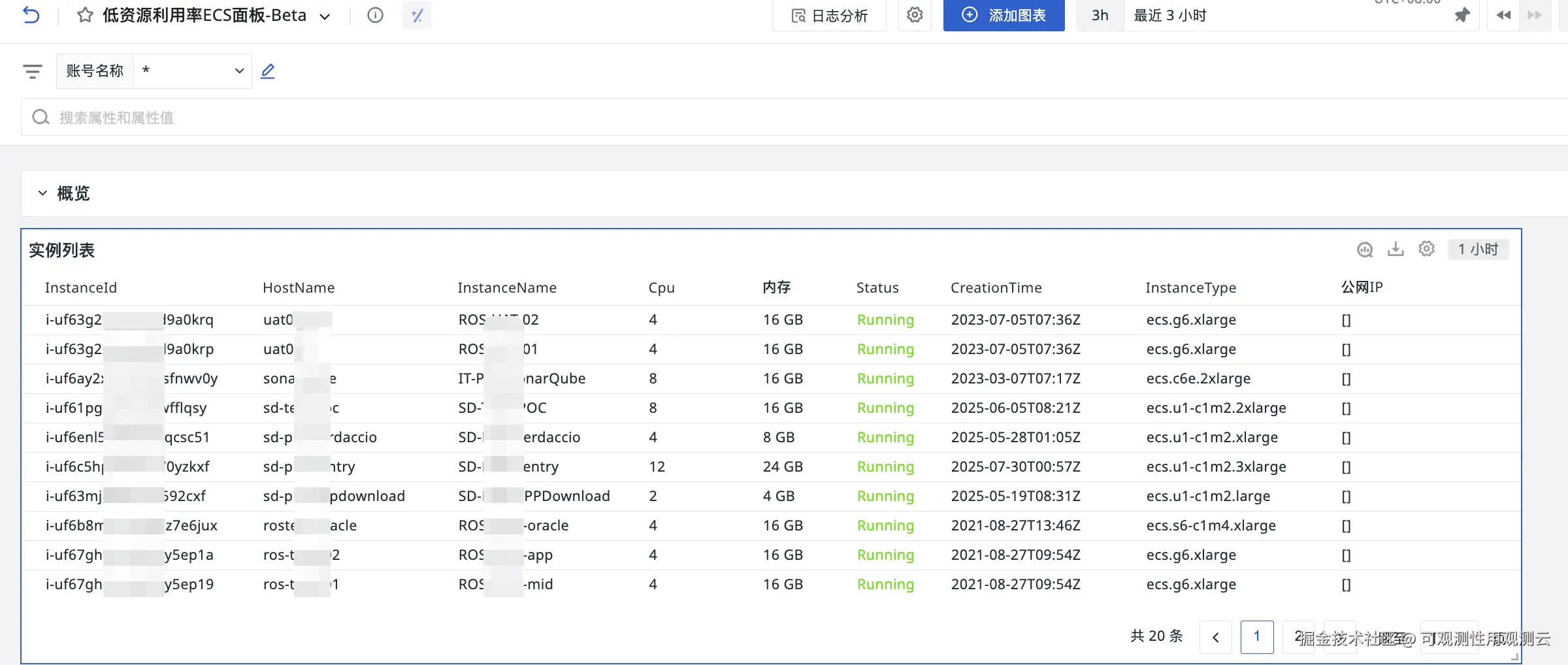Step time range backward
The height and width of the screenshot is (665, 1568).
coord(1503,15)
